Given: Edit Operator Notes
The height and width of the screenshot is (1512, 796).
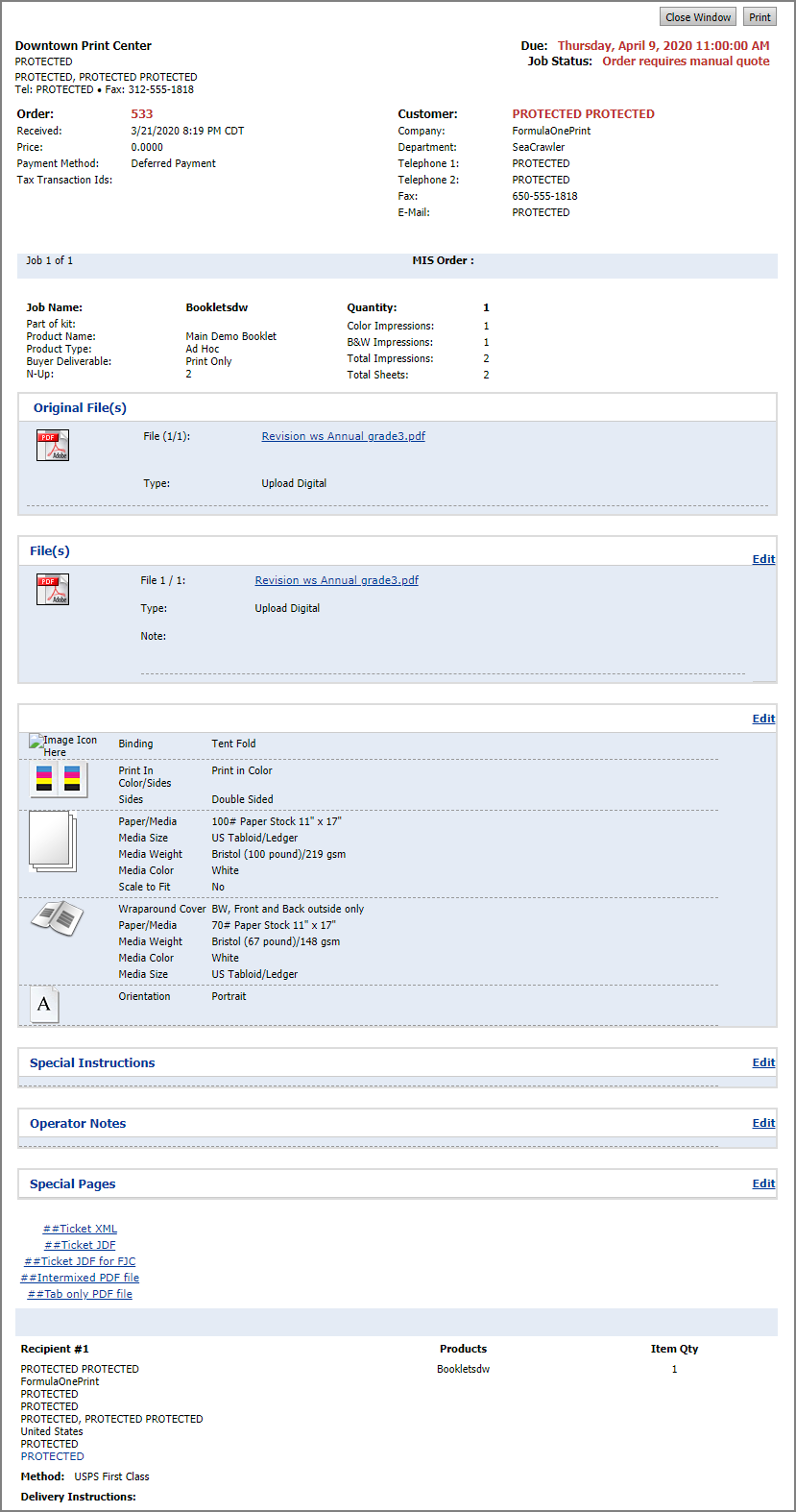Looking at the screenshot, I should [763, 1123].
